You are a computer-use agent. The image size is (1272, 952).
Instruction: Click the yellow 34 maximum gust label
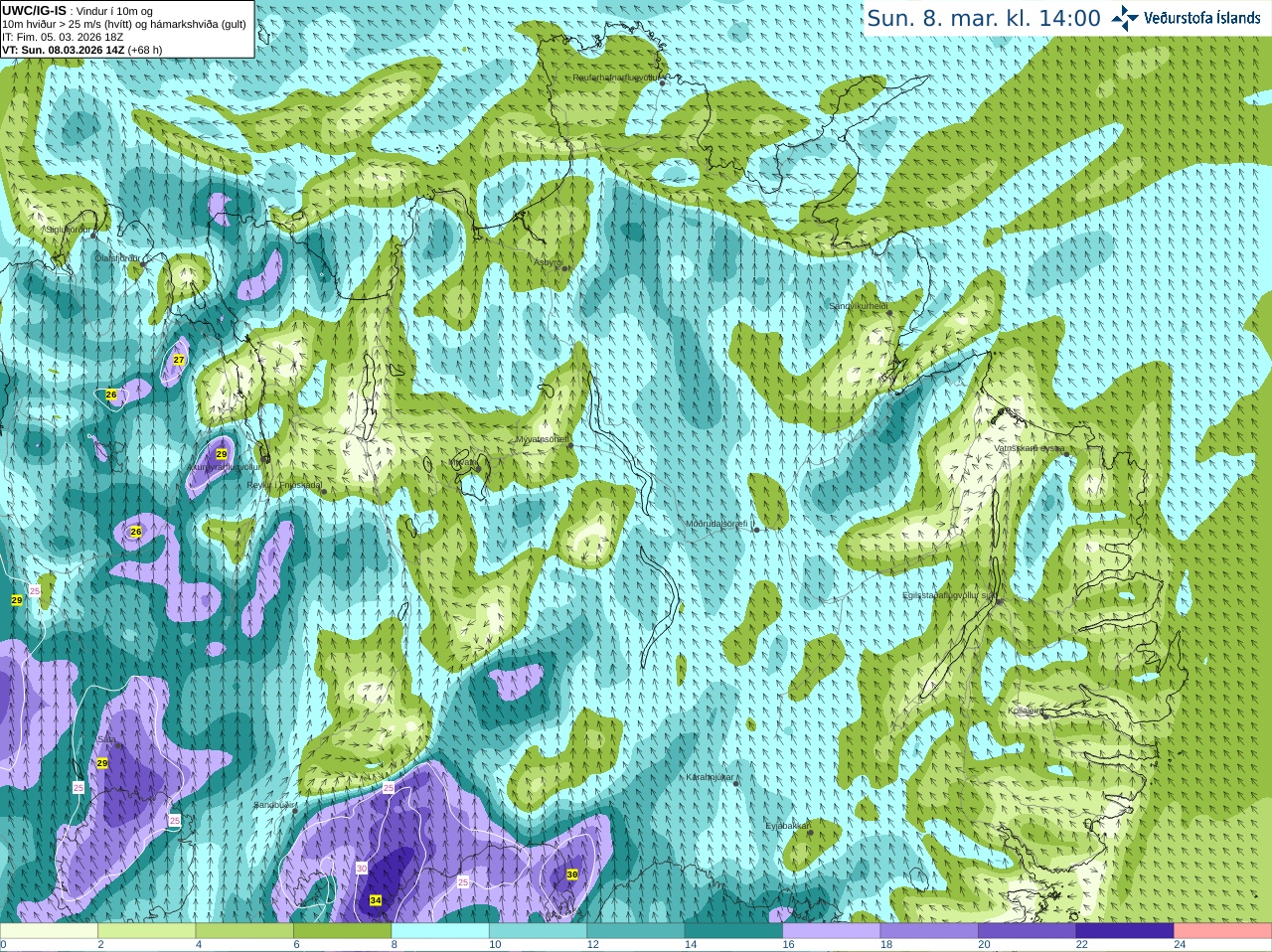click(375, 900)
